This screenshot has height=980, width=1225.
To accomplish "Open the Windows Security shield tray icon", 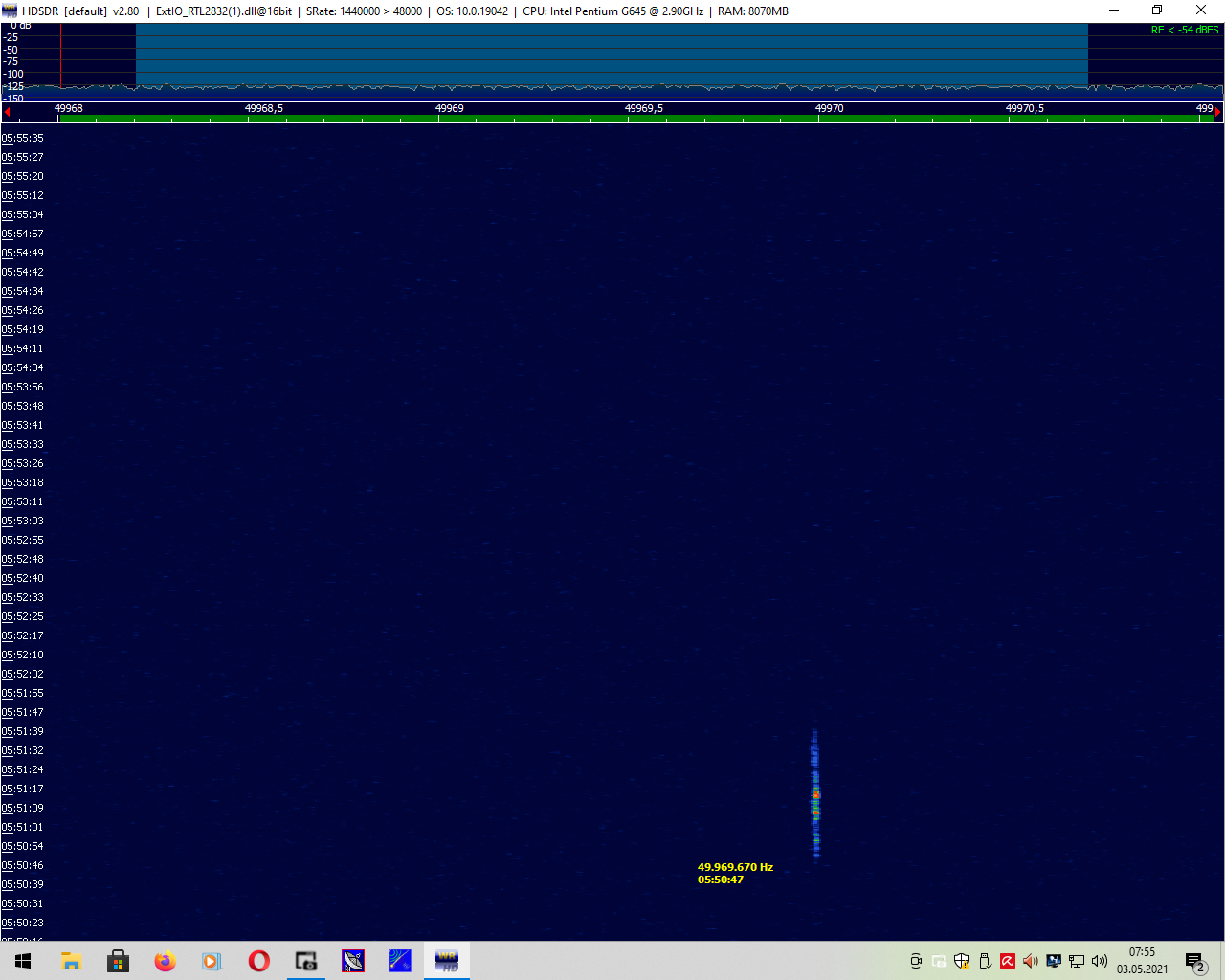I will pos(962,961).
